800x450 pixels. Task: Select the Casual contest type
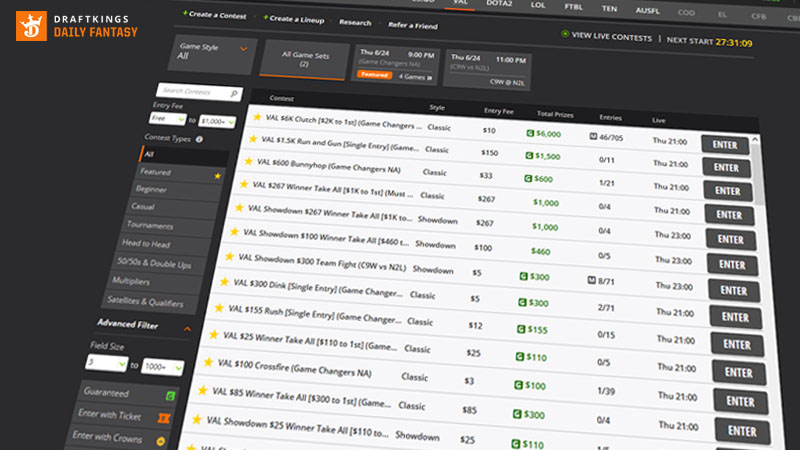click(172, 207)
